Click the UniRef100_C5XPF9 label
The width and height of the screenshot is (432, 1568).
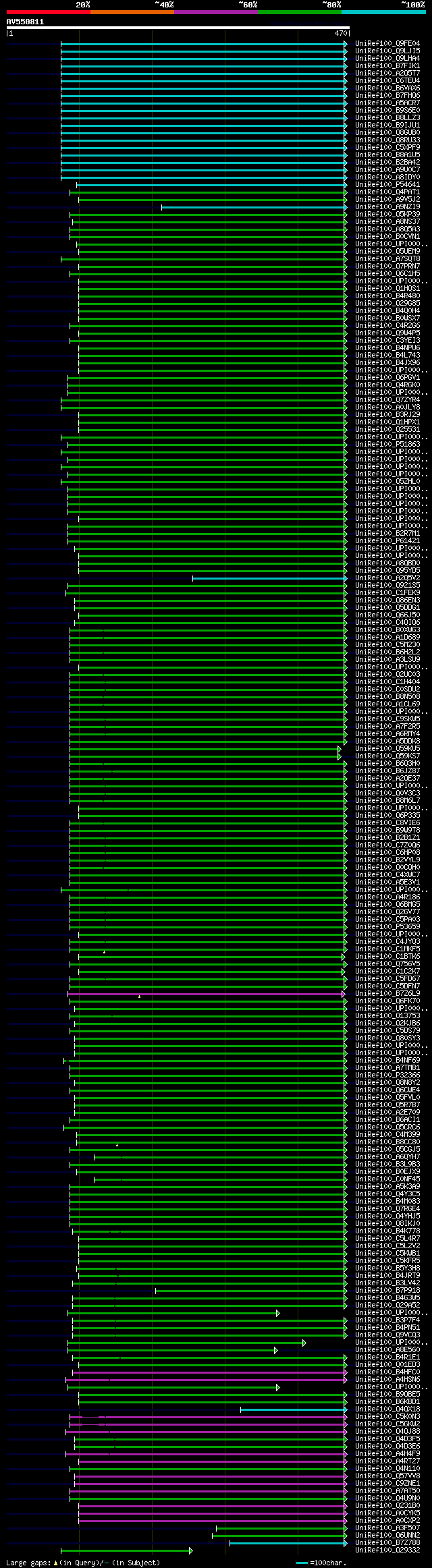tap(387, 148)
